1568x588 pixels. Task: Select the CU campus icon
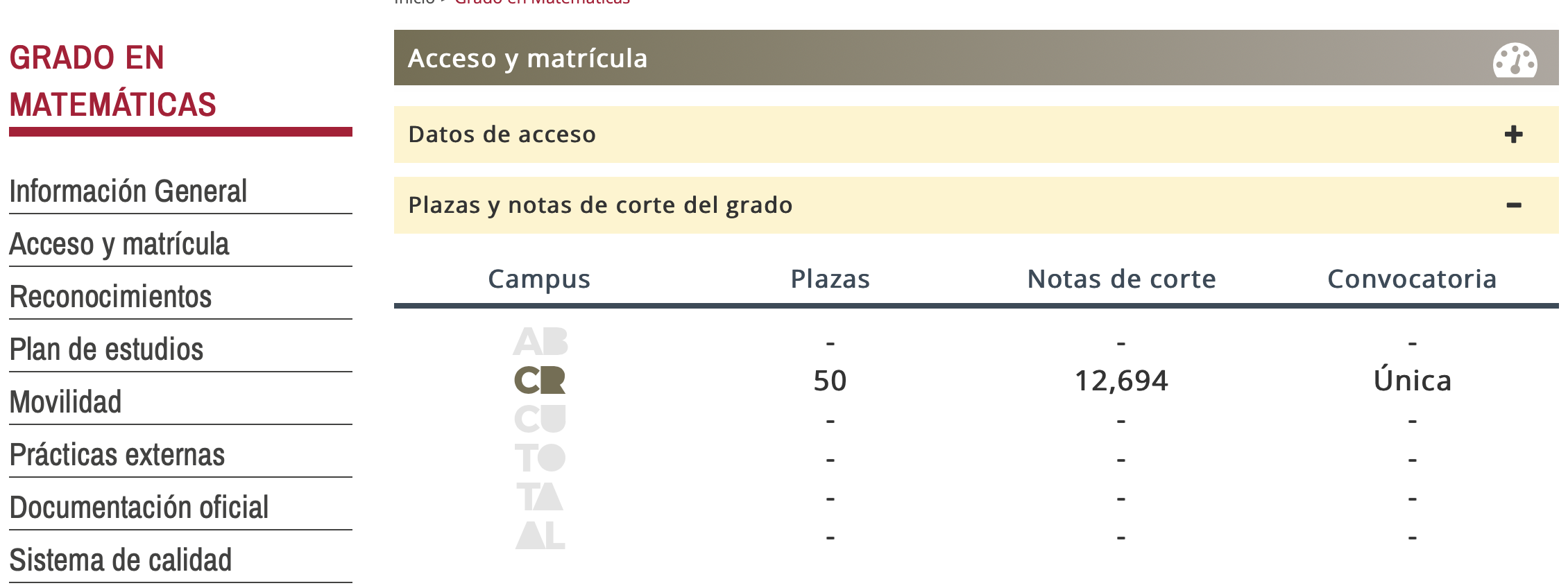tap(541, 418)
